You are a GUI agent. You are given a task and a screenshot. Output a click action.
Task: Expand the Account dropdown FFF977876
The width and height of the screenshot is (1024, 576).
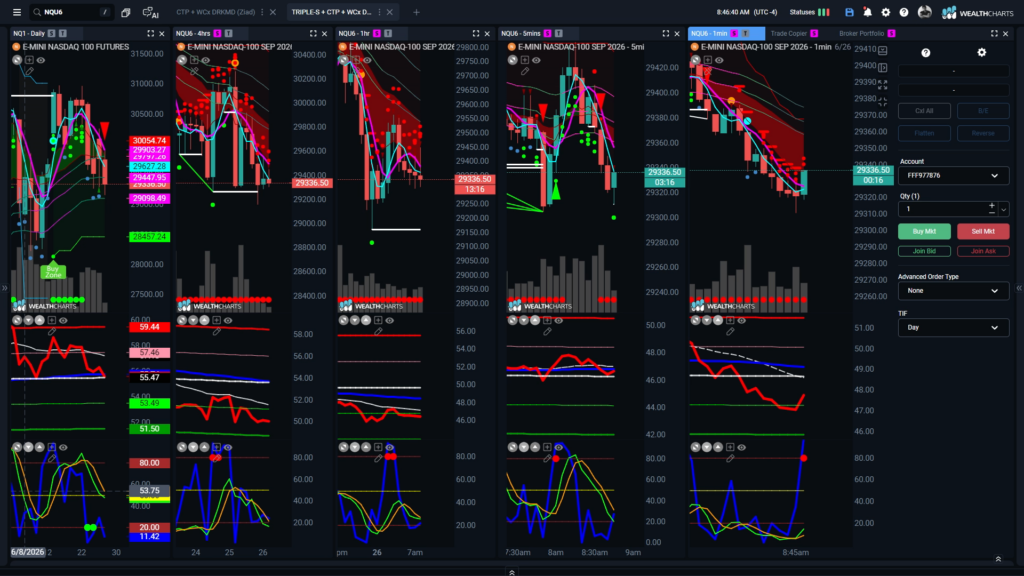point(953,176)
